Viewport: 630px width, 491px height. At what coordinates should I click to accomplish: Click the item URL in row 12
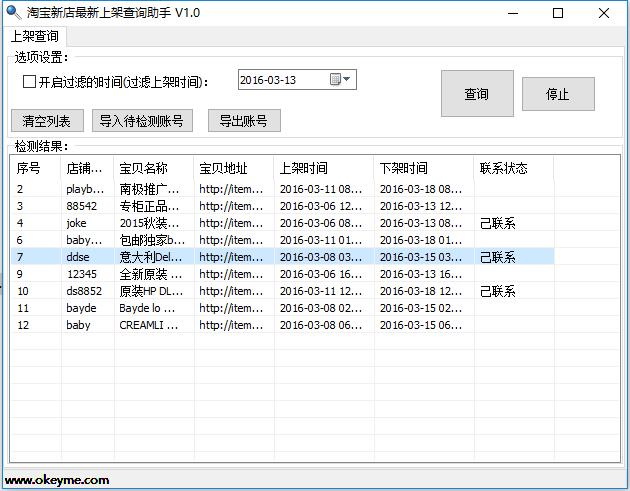click(x=231, y=325)
